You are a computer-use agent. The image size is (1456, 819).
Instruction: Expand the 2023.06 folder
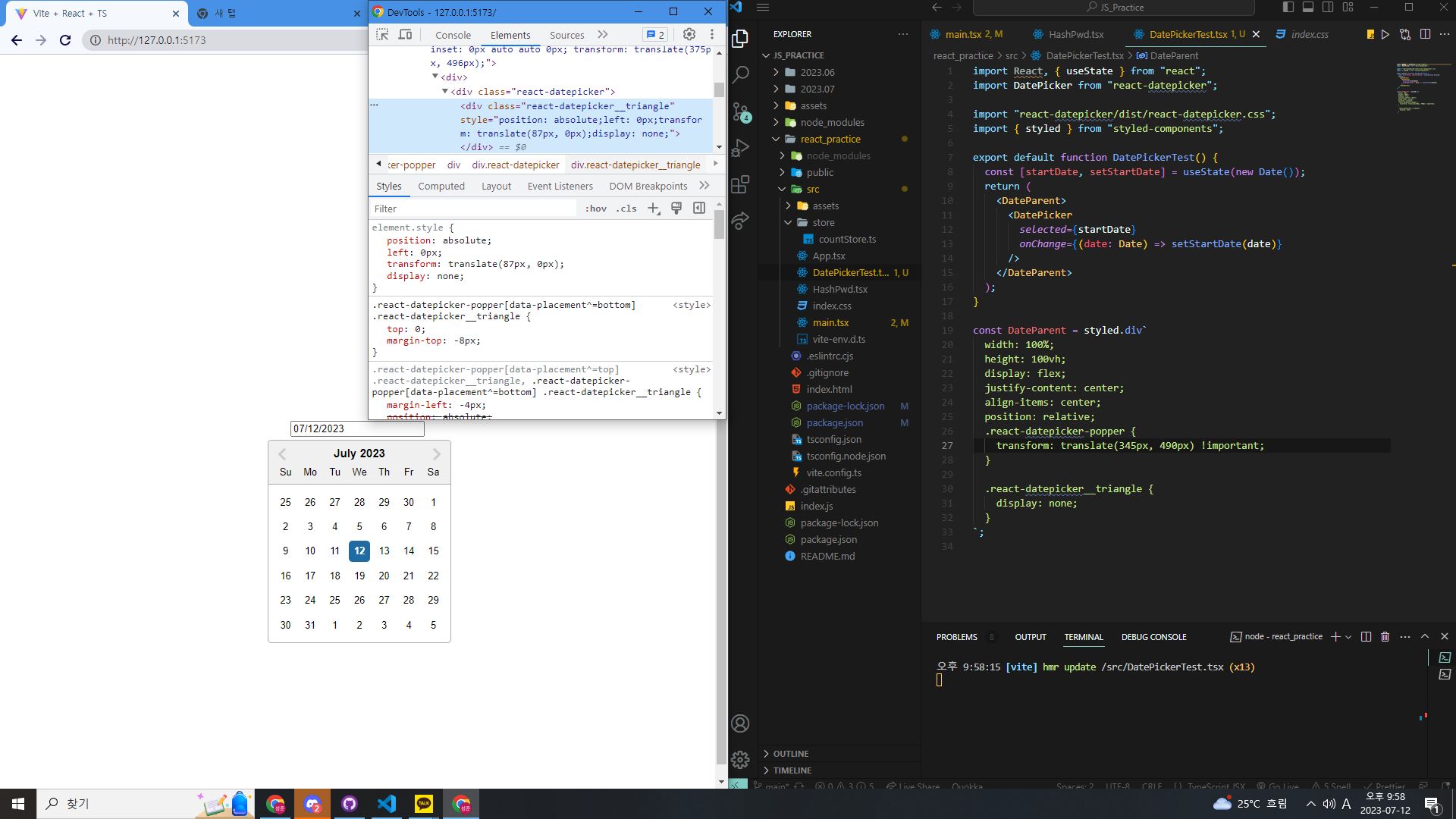pos(817,73)
